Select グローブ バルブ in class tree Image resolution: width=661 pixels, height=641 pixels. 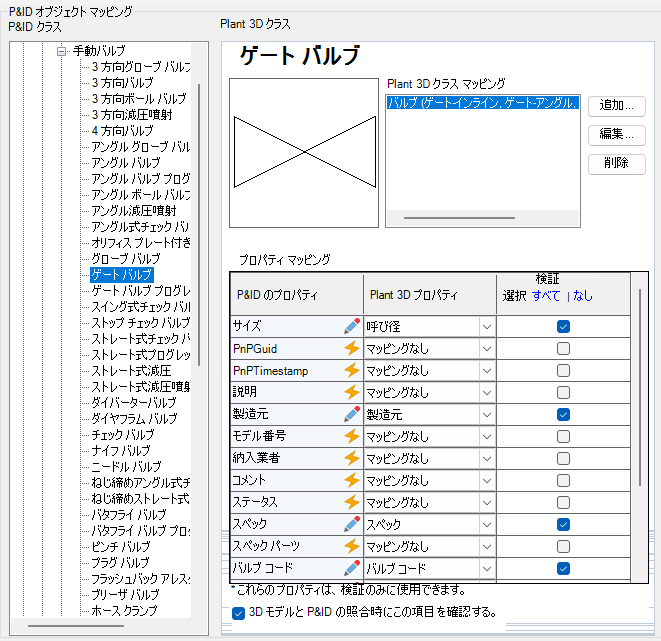(x=126, y=259)
